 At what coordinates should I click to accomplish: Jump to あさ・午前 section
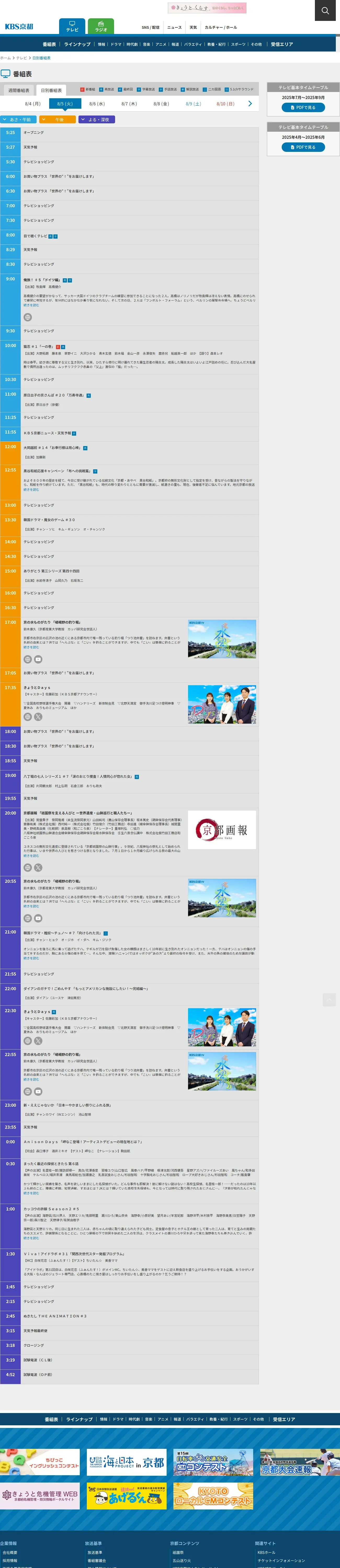click(x=18, y=119)
